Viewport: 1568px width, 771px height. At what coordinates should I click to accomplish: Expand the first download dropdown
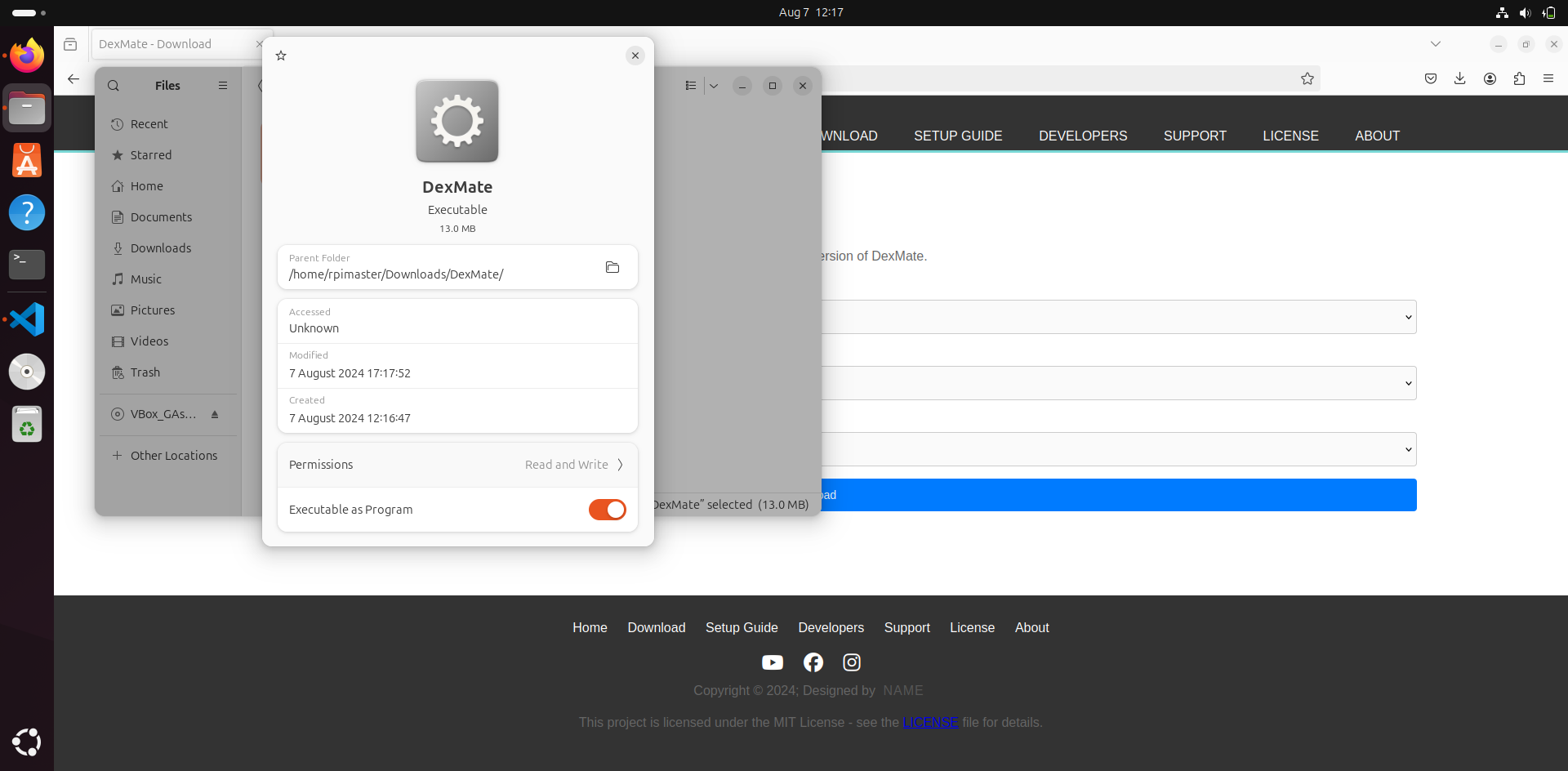click(x=1119, y=317)
